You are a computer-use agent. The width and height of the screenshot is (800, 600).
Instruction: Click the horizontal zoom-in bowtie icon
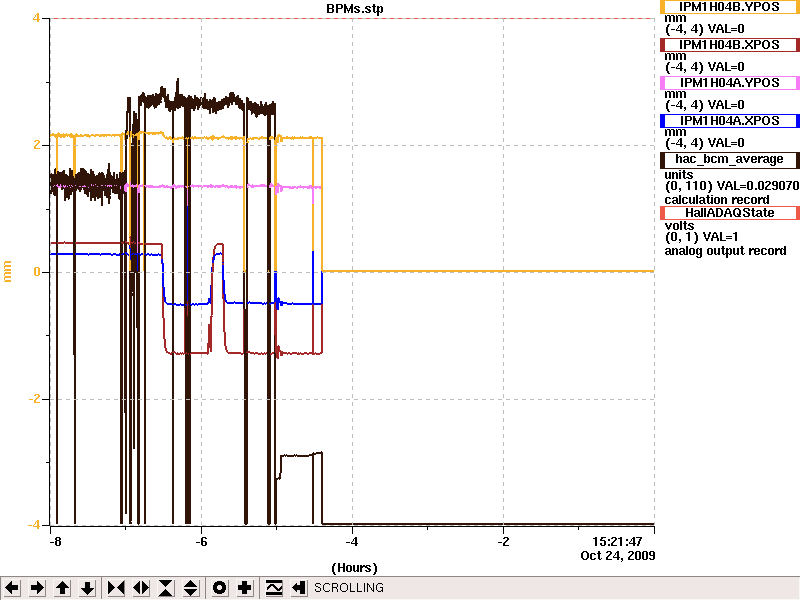tap(116, 588)
